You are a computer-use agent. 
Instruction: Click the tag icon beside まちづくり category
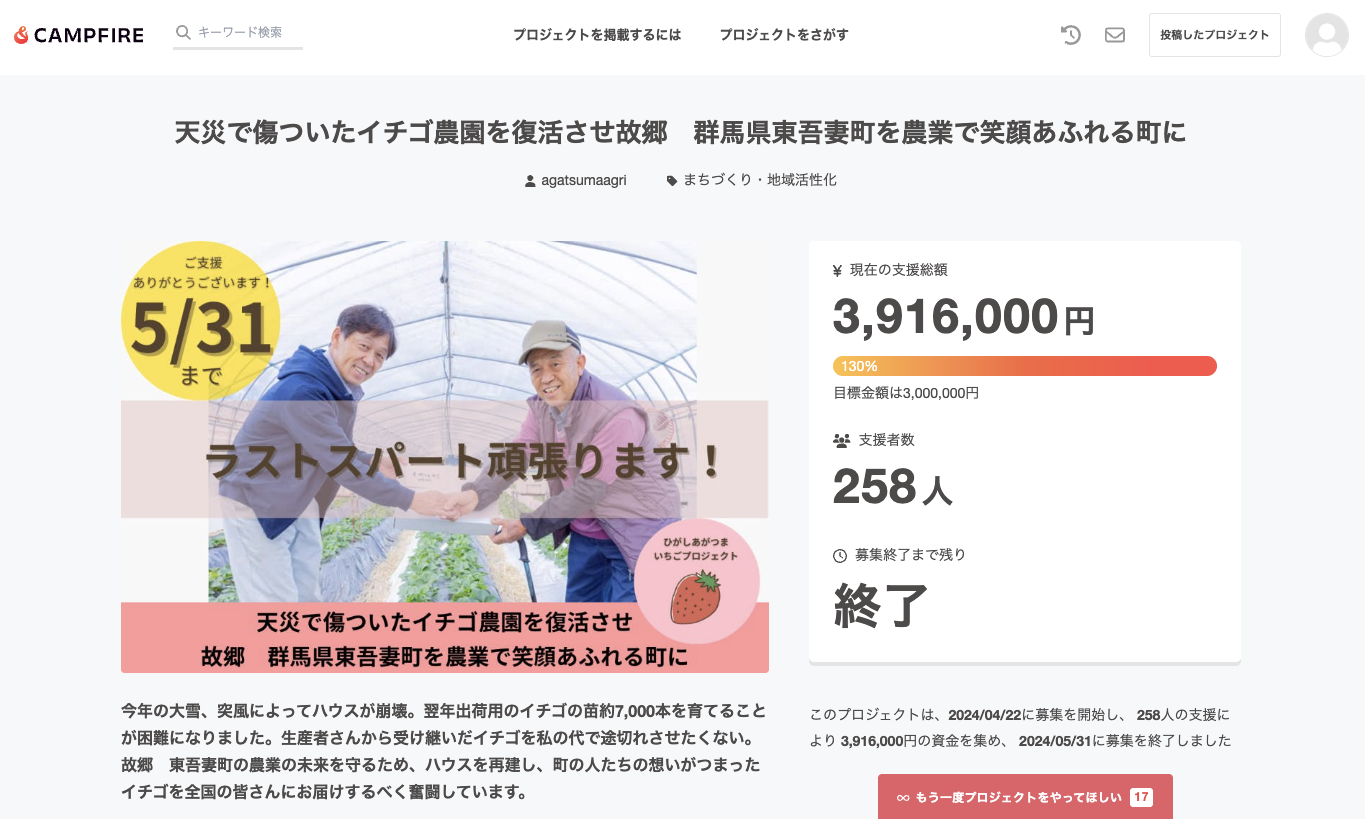pyautogui.click(x=672, y=181)
